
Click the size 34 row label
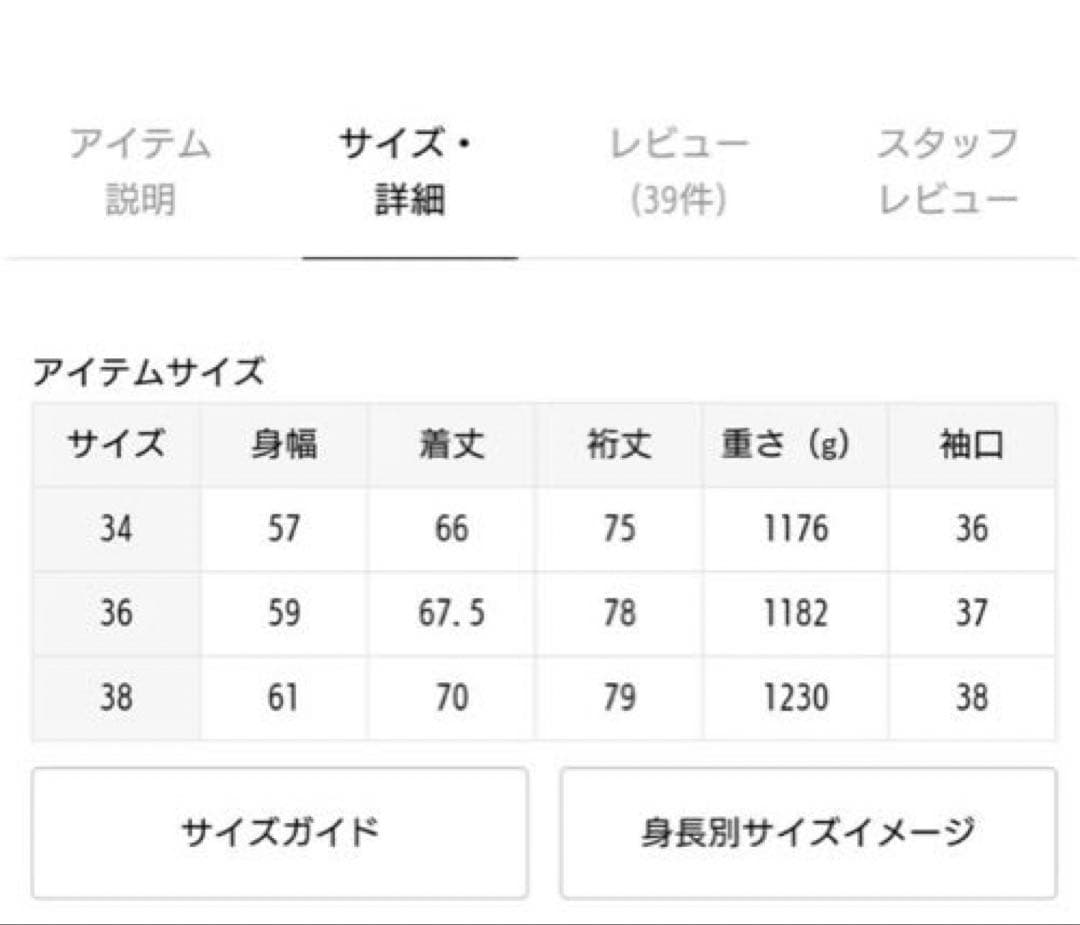point(116,528)
